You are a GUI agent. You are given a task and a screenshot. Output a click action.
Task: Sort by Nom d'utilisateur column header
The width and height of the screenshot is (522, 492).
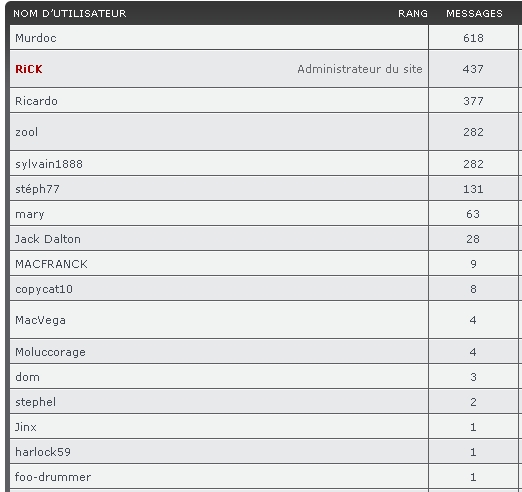70,13
